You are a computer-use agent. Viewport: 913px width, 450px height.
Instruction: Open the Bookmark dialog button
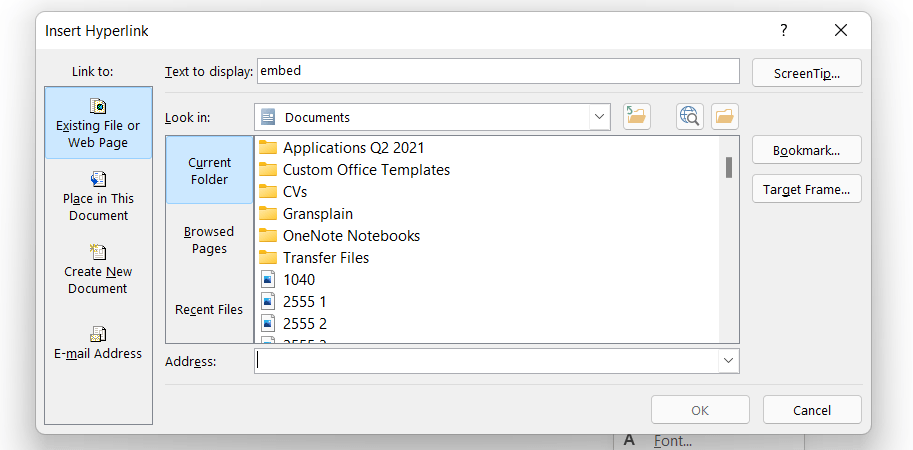coord(806,151)
